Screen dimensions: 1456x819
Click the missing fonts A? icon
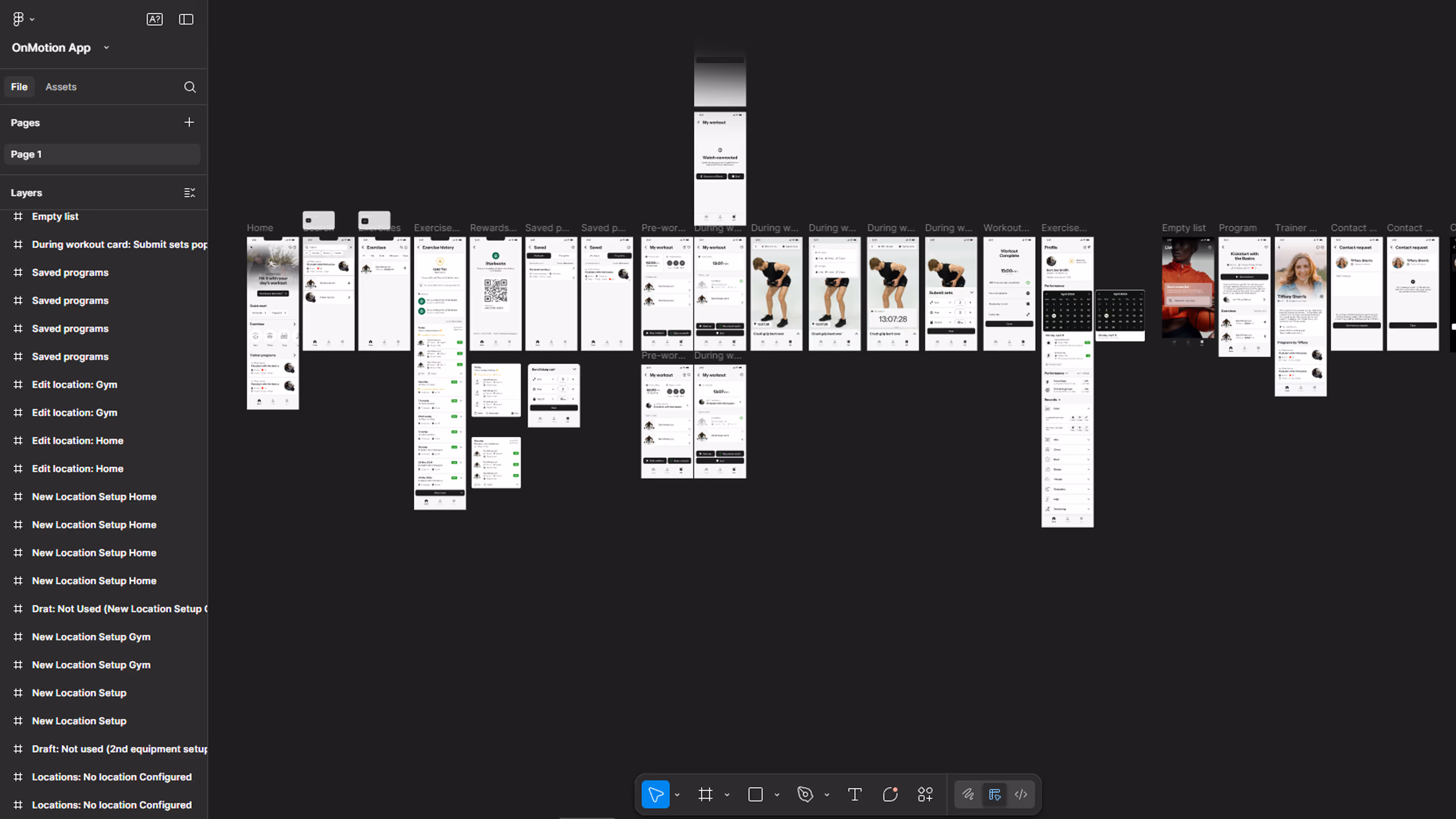coord(154,19)
